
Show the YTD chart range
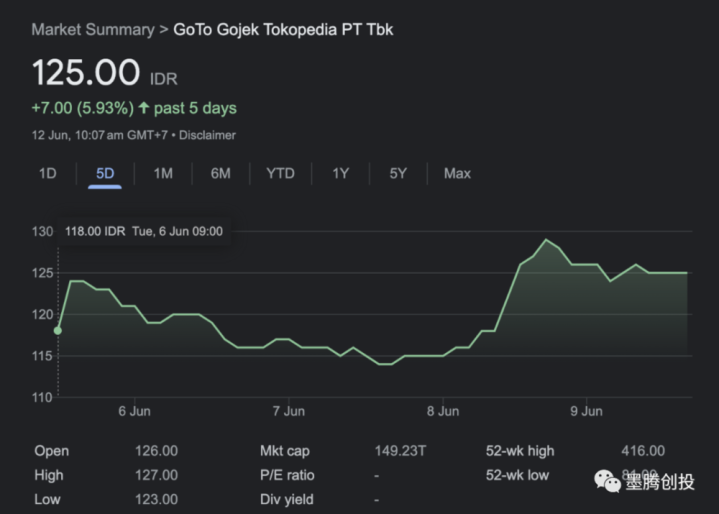pos(280,173)
